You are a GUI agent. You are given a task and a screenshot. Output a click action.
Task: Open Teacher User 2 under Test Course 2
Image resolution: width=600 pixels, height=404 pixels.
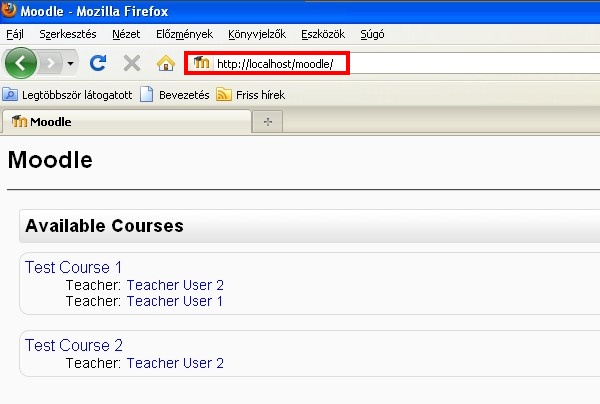(175, 363)
